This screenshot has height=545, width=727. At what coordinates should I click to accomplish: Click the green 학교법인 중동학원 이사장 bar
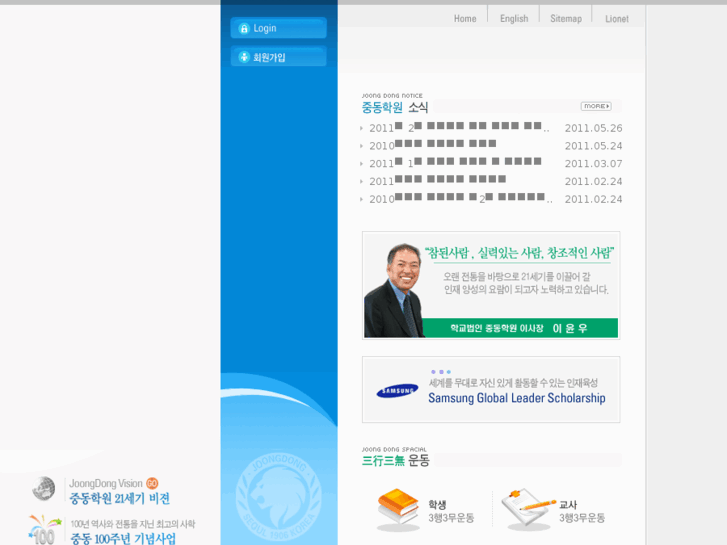pyautogui.click(x=520, y=328)
